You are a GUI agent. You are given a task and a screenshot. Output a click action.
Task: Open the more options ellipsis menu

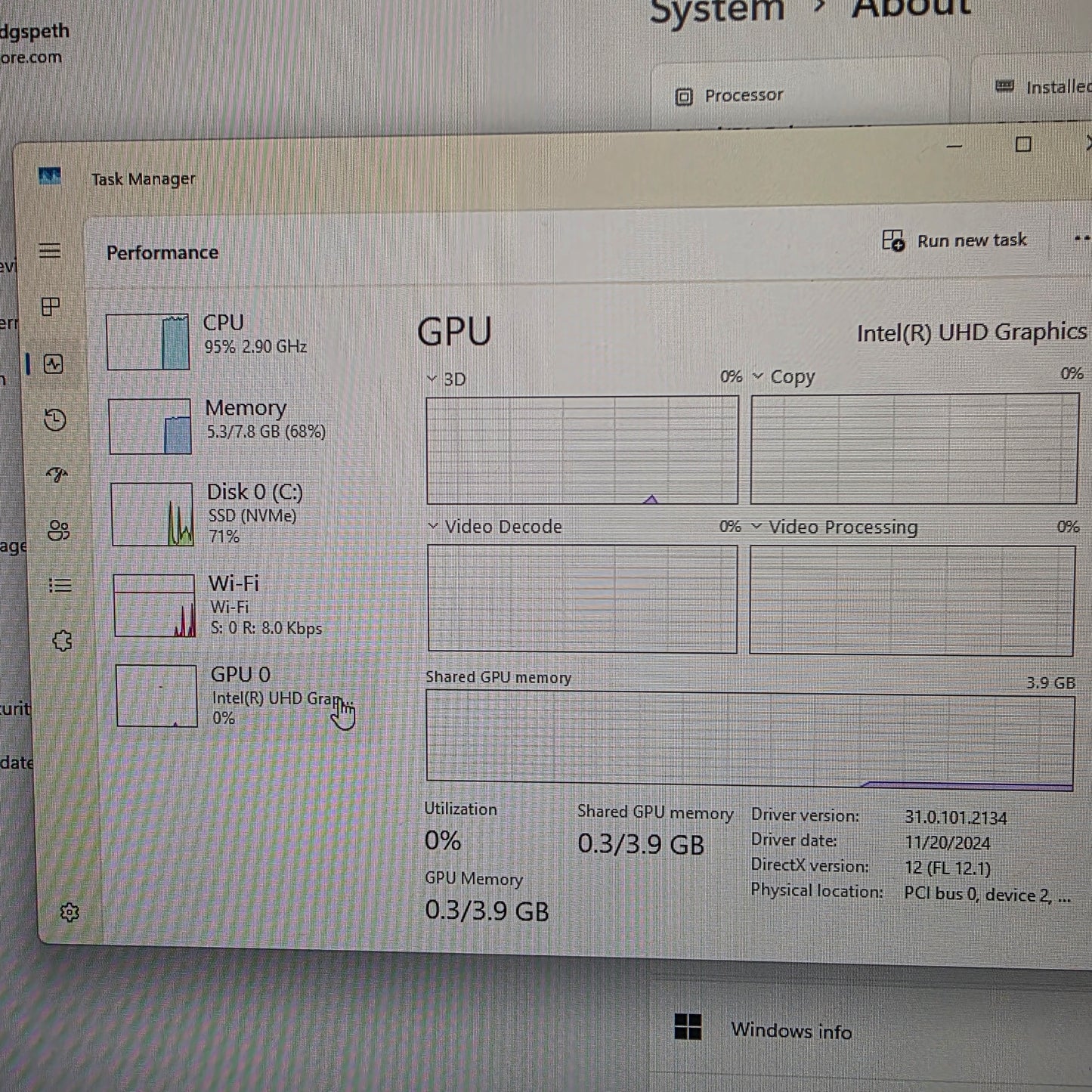(x=1081, y=239)
